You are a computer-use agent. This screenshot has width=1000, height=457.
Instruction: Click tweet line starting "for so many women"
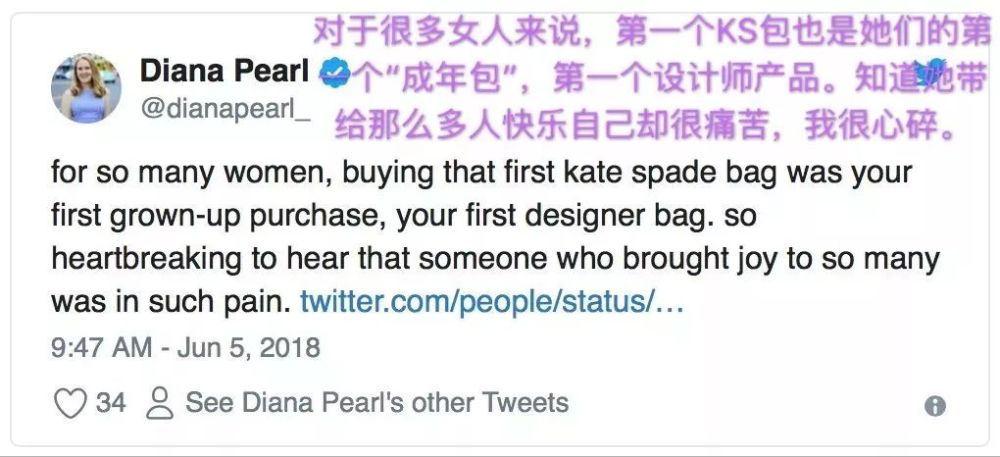[x=481, y=172]
